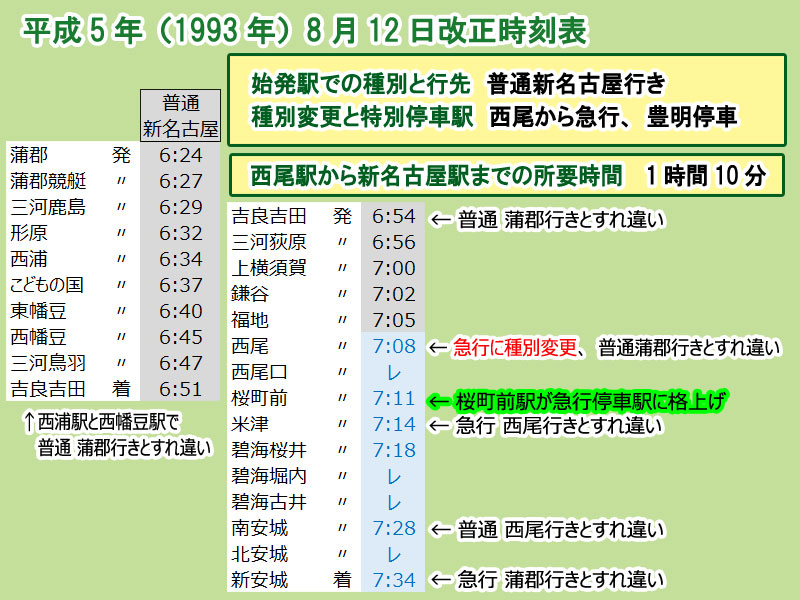Screen dimensions: 800x600
Task: Click the pass-through mark for 西尾口
Action: [x=393, y=373]
